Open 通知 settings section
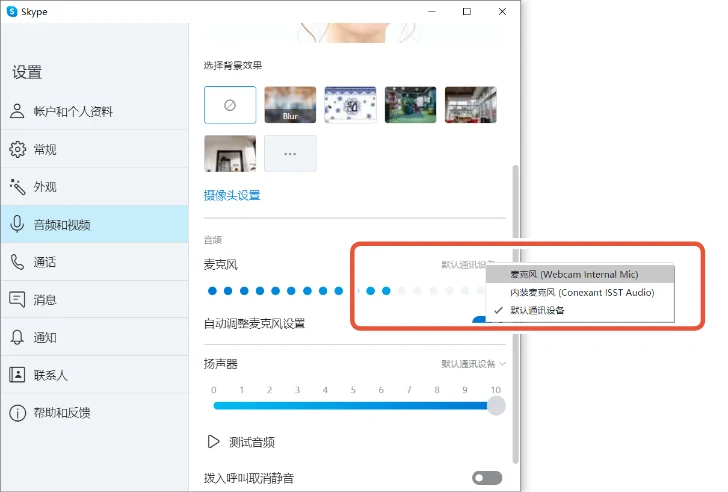This screenshot has height=492, width=728. (x=95, y=337)
